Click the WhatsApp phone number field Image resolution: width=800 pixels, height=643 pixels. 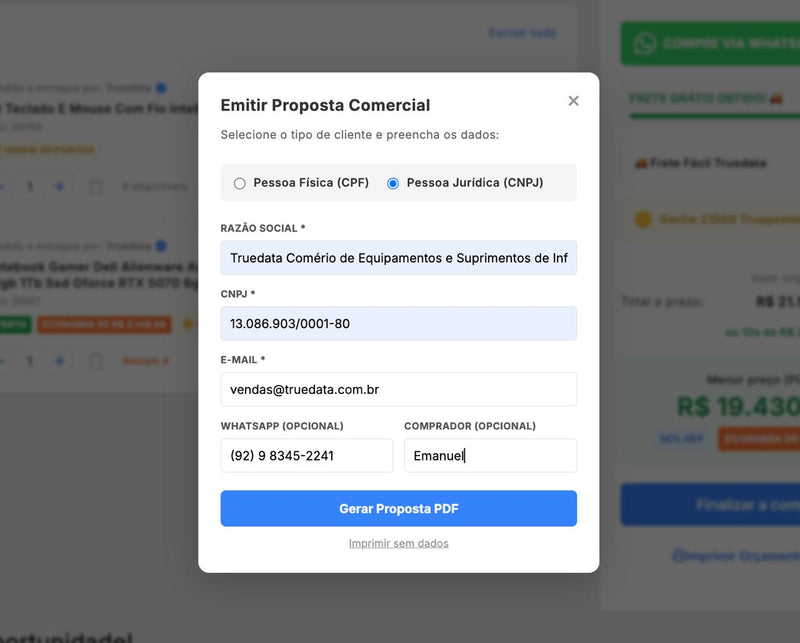coord(306,456)
